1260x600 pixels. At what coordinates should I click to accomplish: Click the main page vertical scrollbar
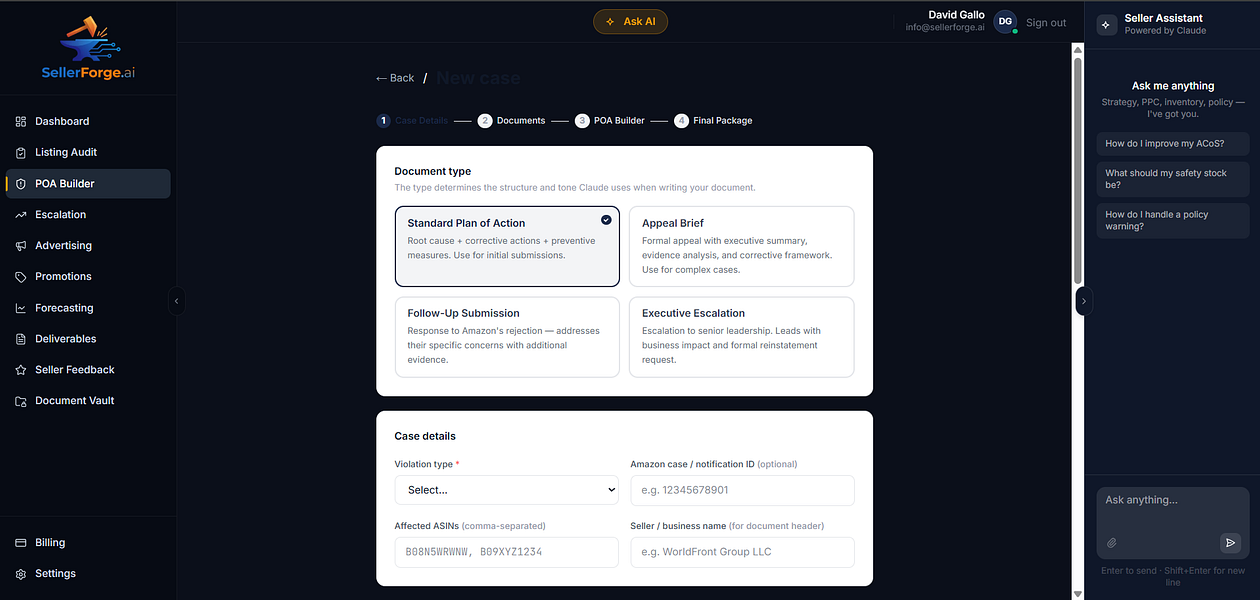[x=1077, y=170]
